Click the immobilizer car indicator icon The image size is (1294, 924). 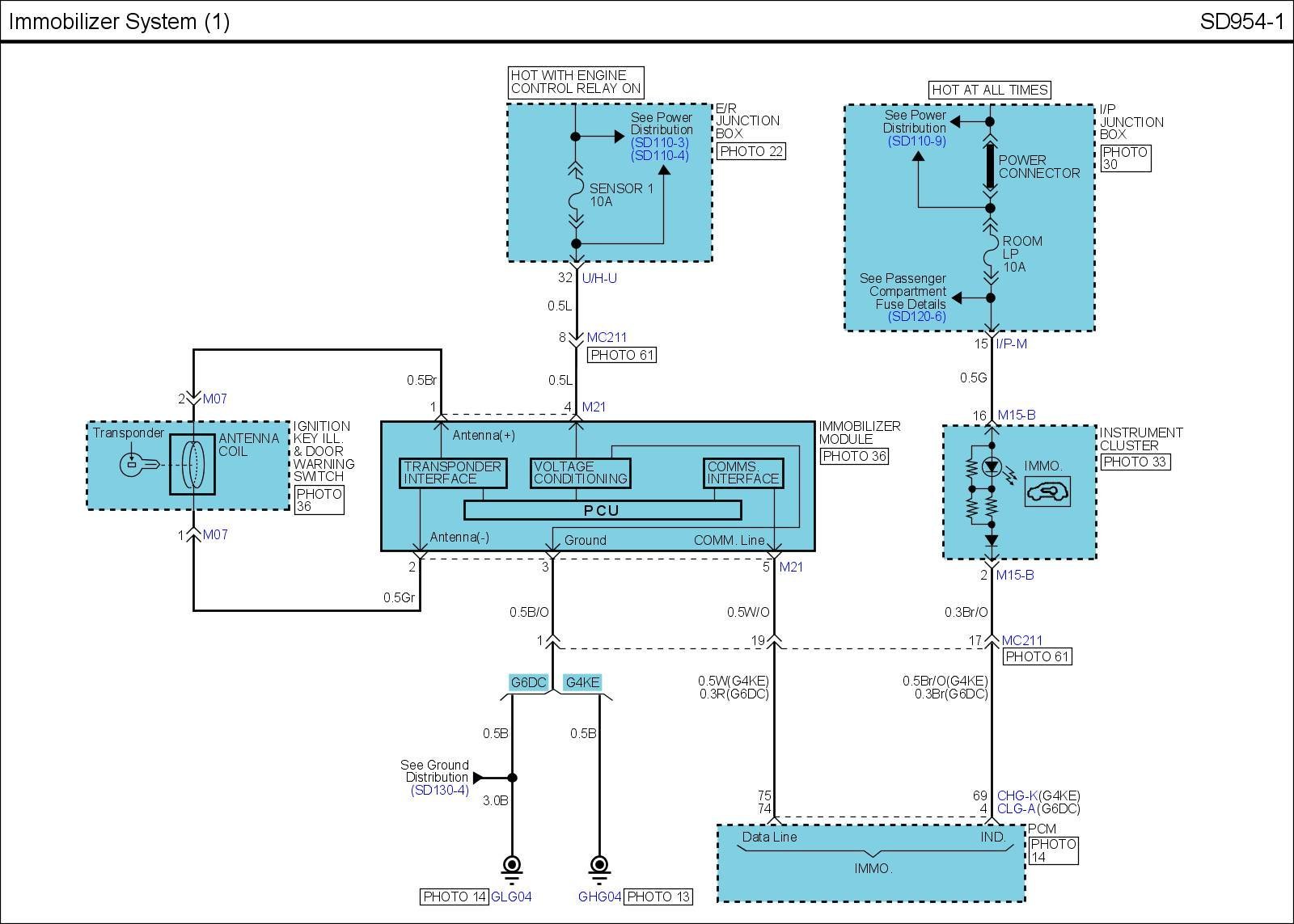click(1047, 491)
